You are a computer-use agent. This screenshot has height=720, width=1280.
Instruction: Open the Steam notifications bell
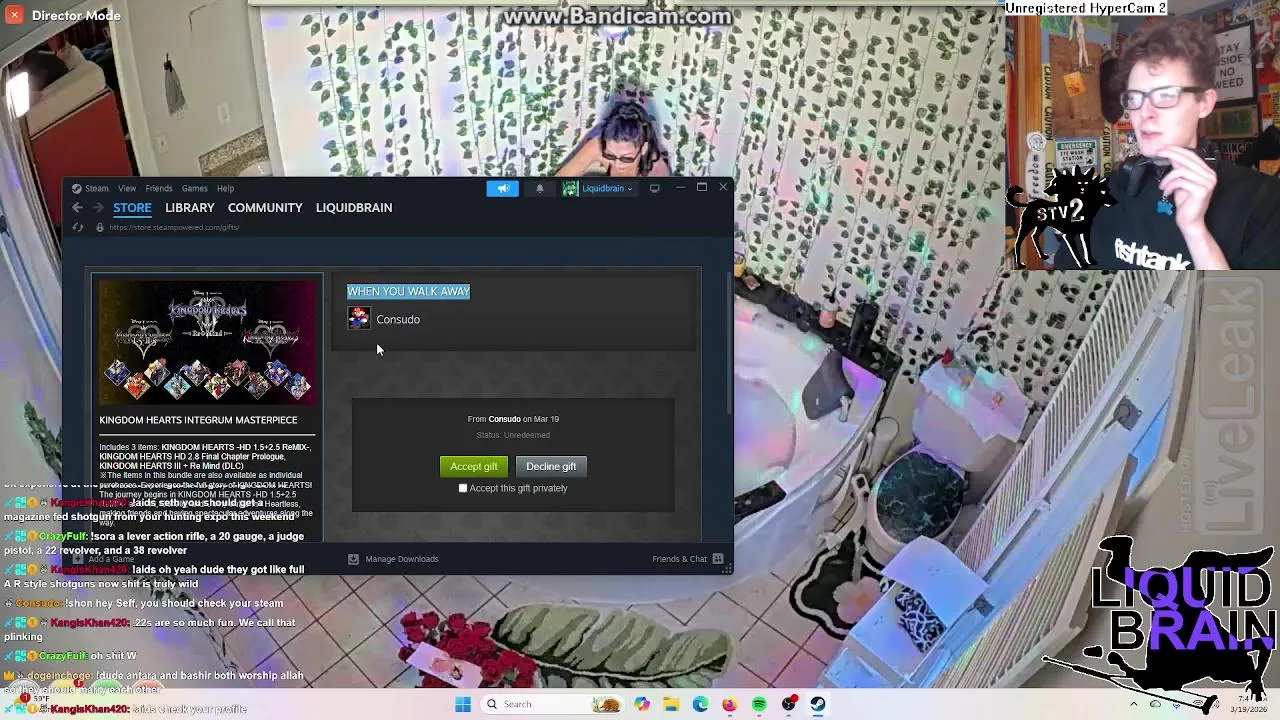(540, 188)
